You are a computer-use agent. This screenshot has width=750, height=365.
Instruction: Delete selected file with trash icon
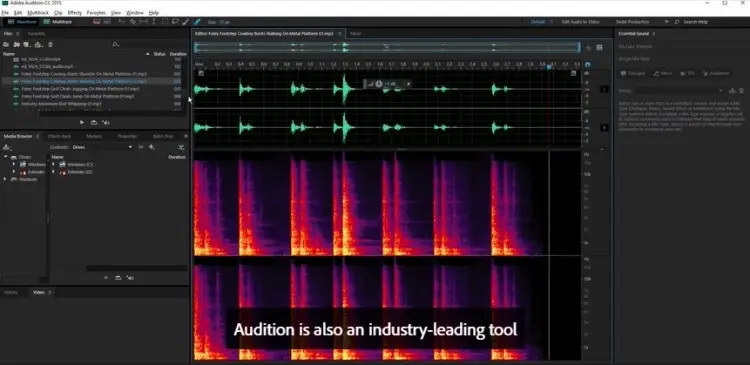coord(51,44)
